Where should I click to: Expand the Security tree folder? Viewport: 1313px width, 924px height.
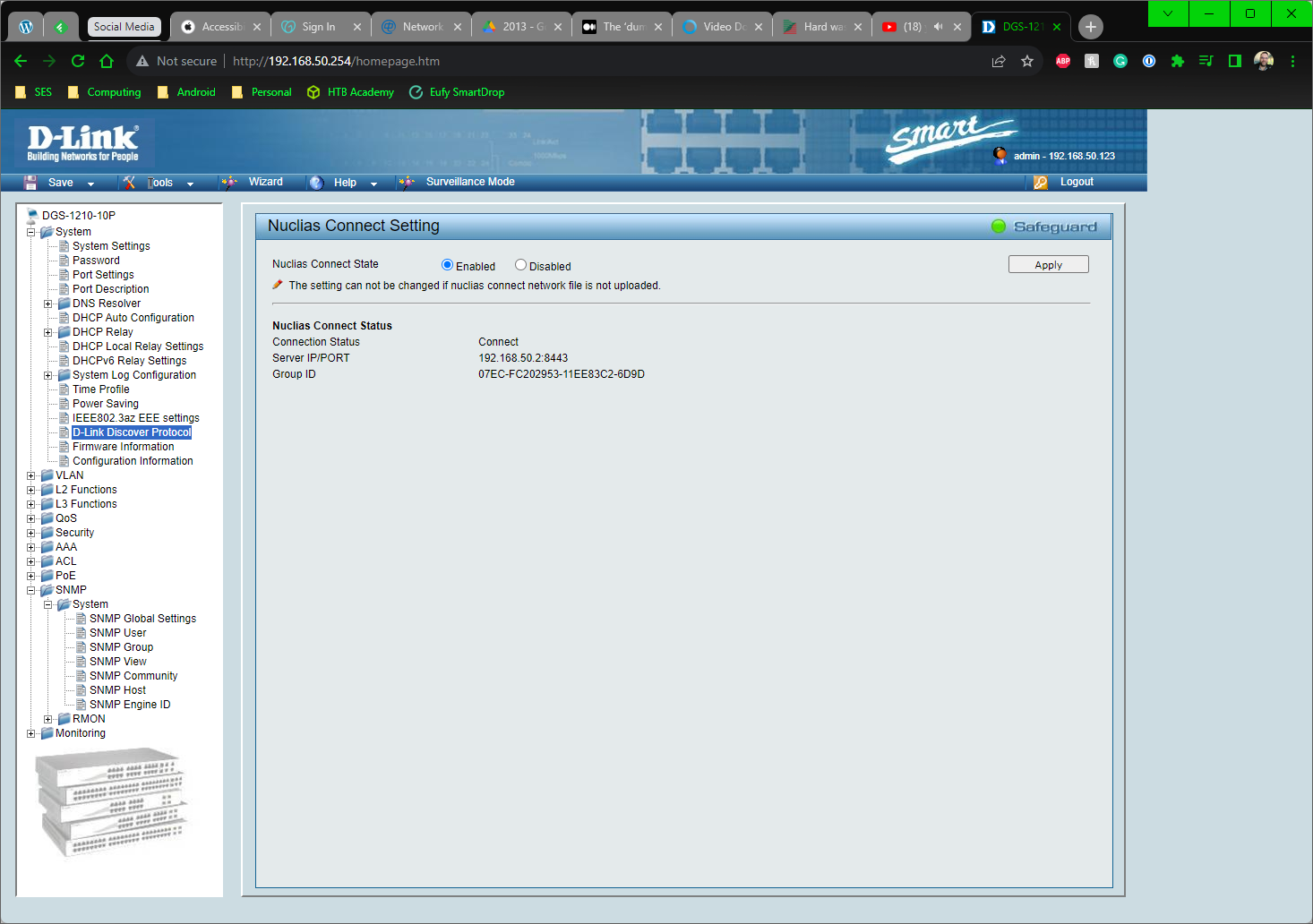[31, 533]
